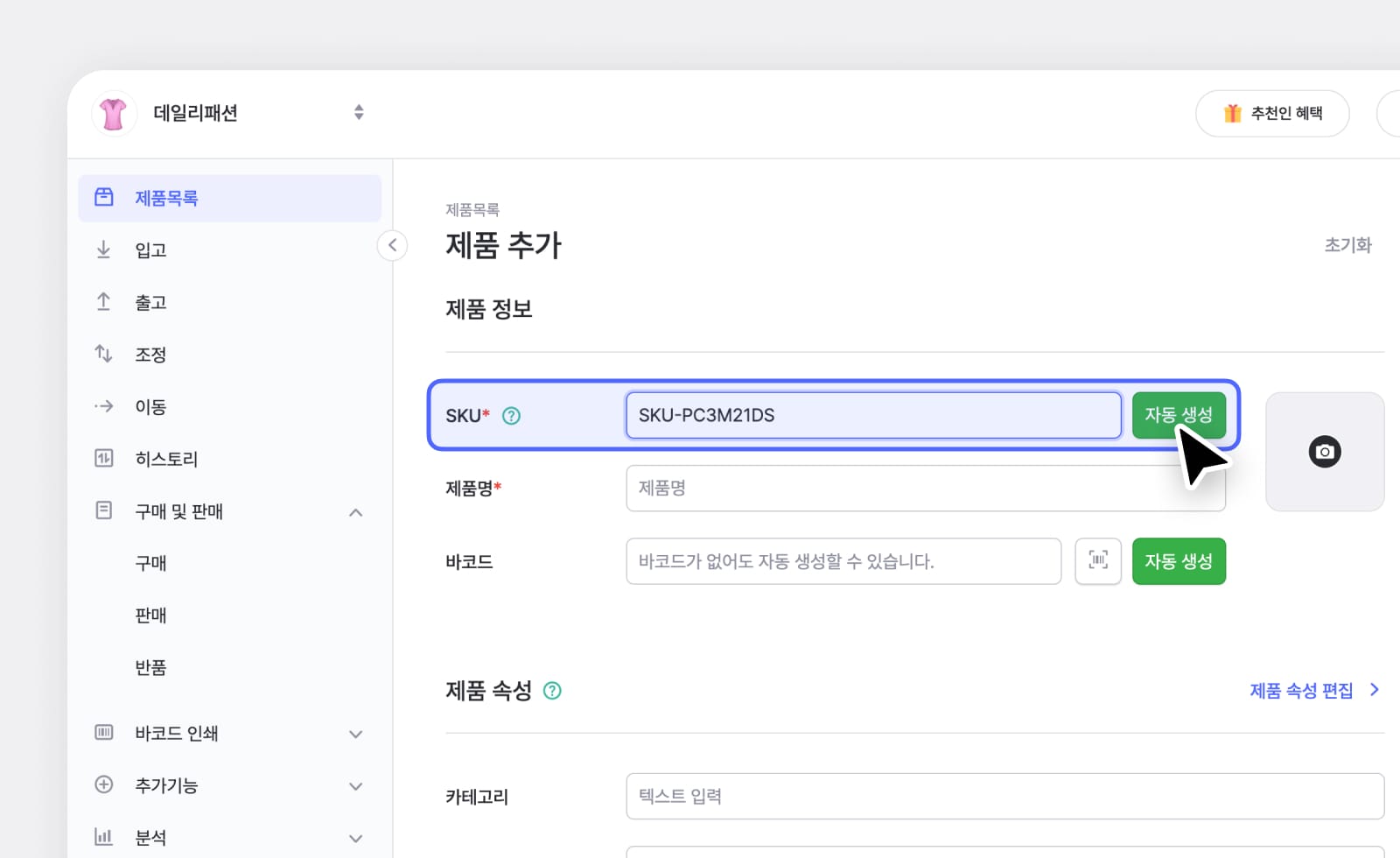Open 제품 속성 편집 link
The image size is (1400, 858).
tap(1304, 691)
